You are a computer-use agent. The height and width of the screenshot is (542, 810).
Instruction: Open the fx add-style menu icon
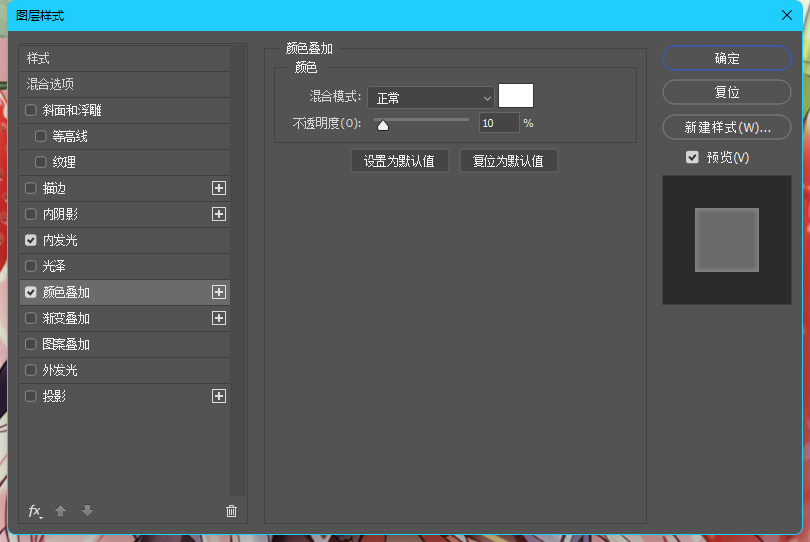pos(35,511)
